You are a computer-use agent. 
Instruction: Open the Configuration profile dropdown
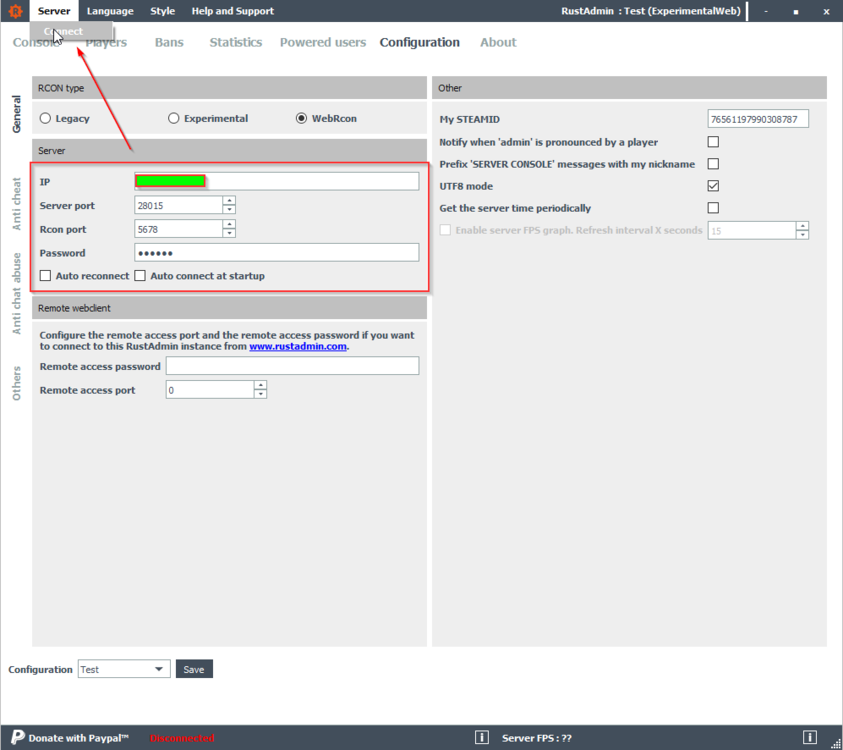coord(159,669)
